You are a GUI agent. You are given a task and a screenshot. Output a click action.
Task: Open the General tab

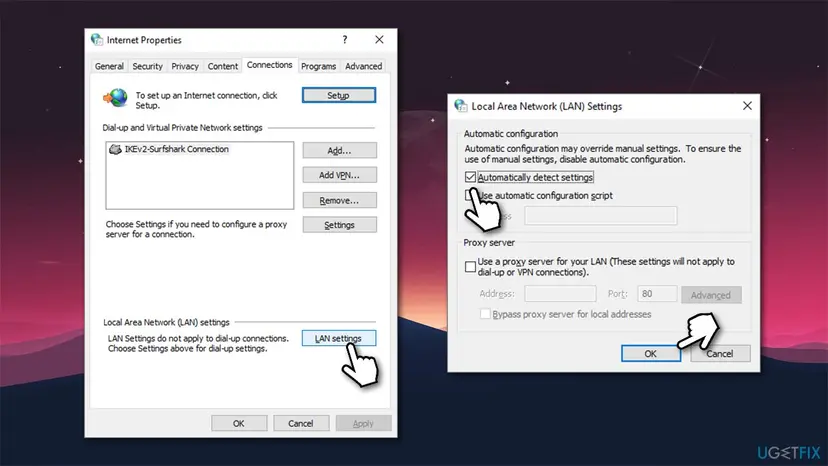(x=109, y=66)
